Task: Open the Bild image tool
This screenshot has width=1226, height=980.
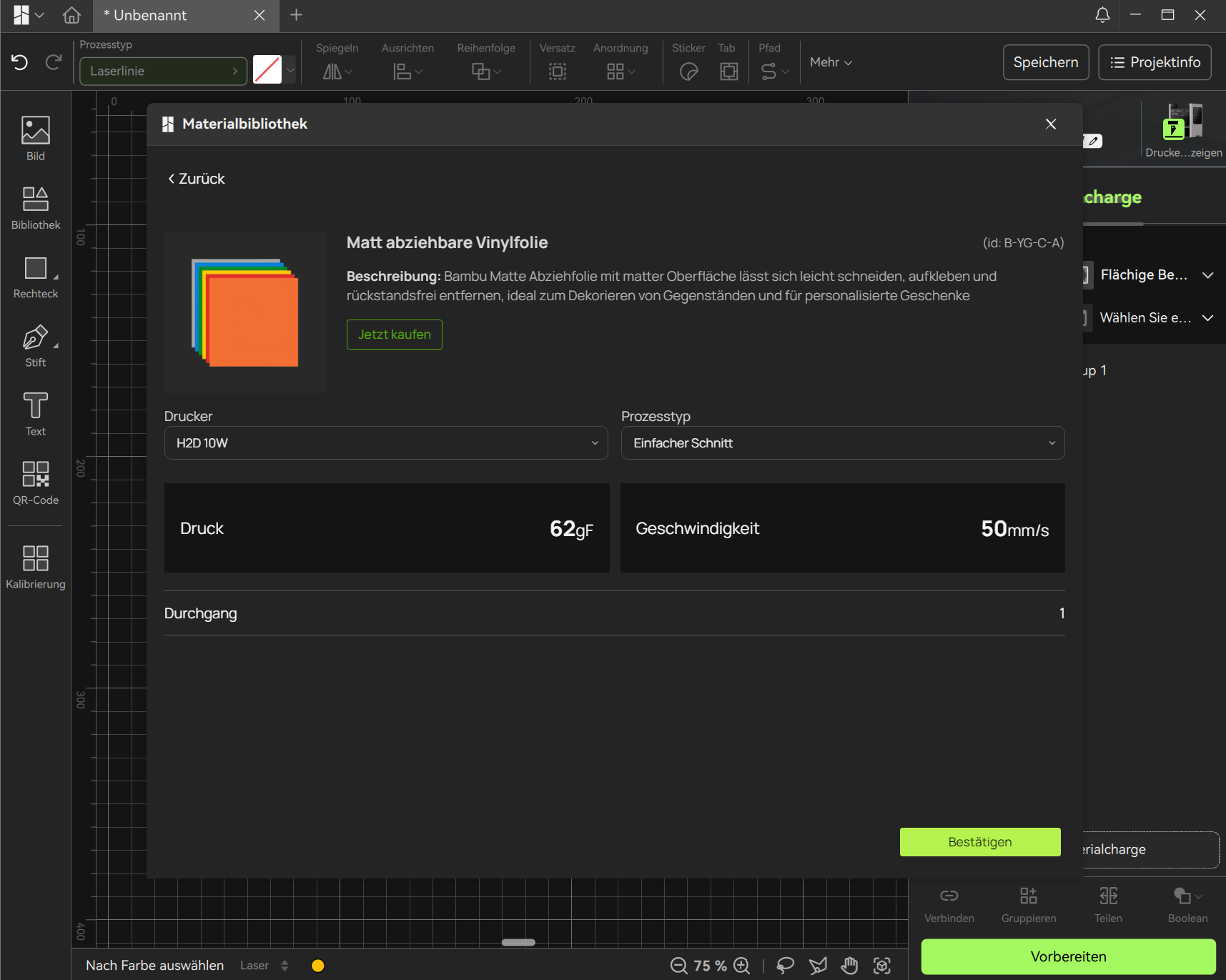Action: click(x=35, y=139)
